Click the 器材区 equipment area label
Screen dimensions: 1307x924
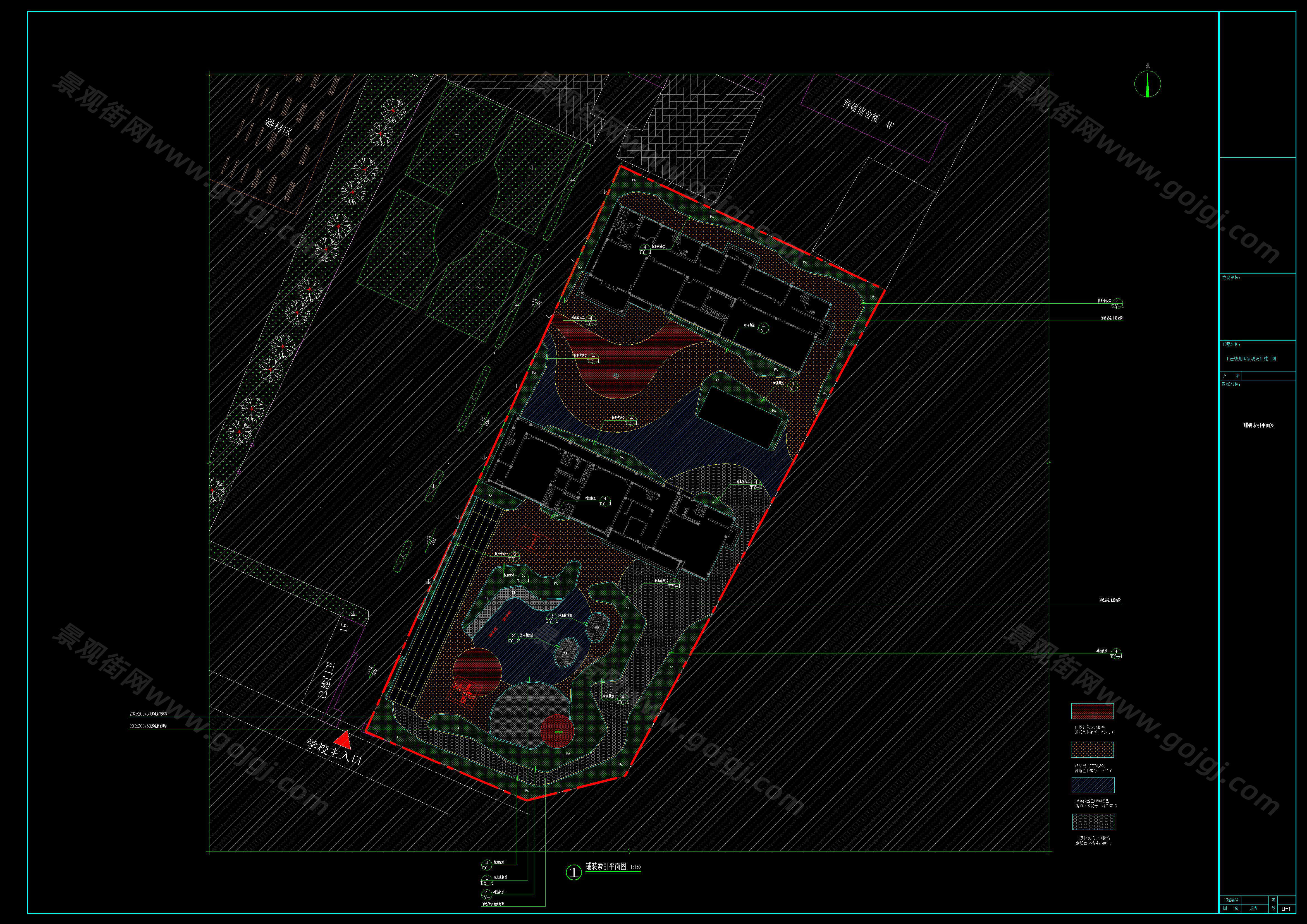(x=278, y=127)
